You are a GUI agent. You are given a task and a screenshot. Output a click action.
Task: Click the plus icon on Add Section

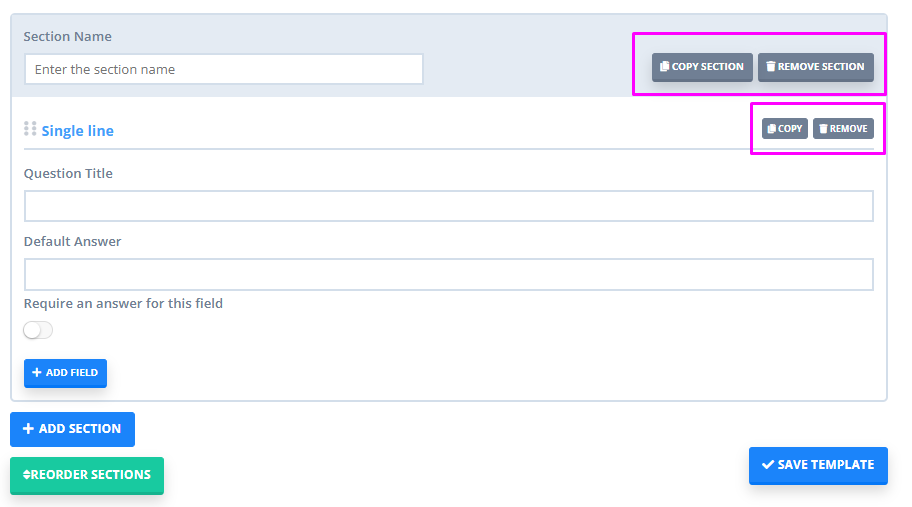click(x=28, y=429)
